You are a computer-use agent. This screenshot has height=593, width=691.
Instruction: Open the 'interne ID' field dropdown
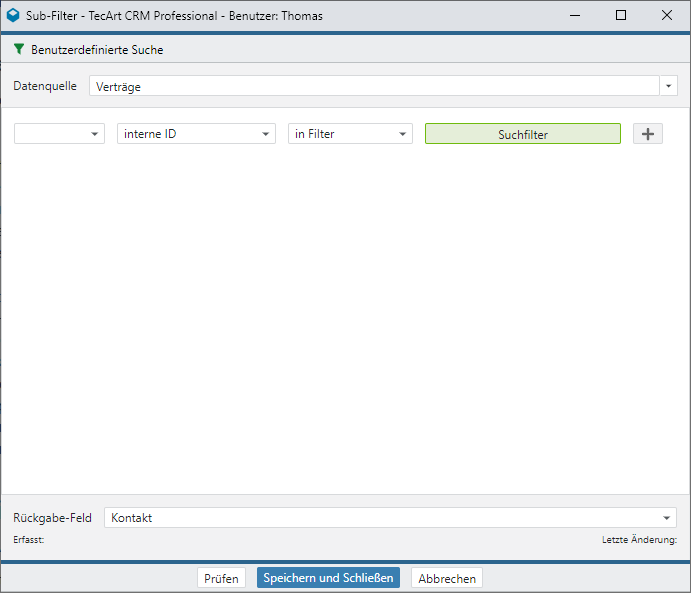(196, 134)
